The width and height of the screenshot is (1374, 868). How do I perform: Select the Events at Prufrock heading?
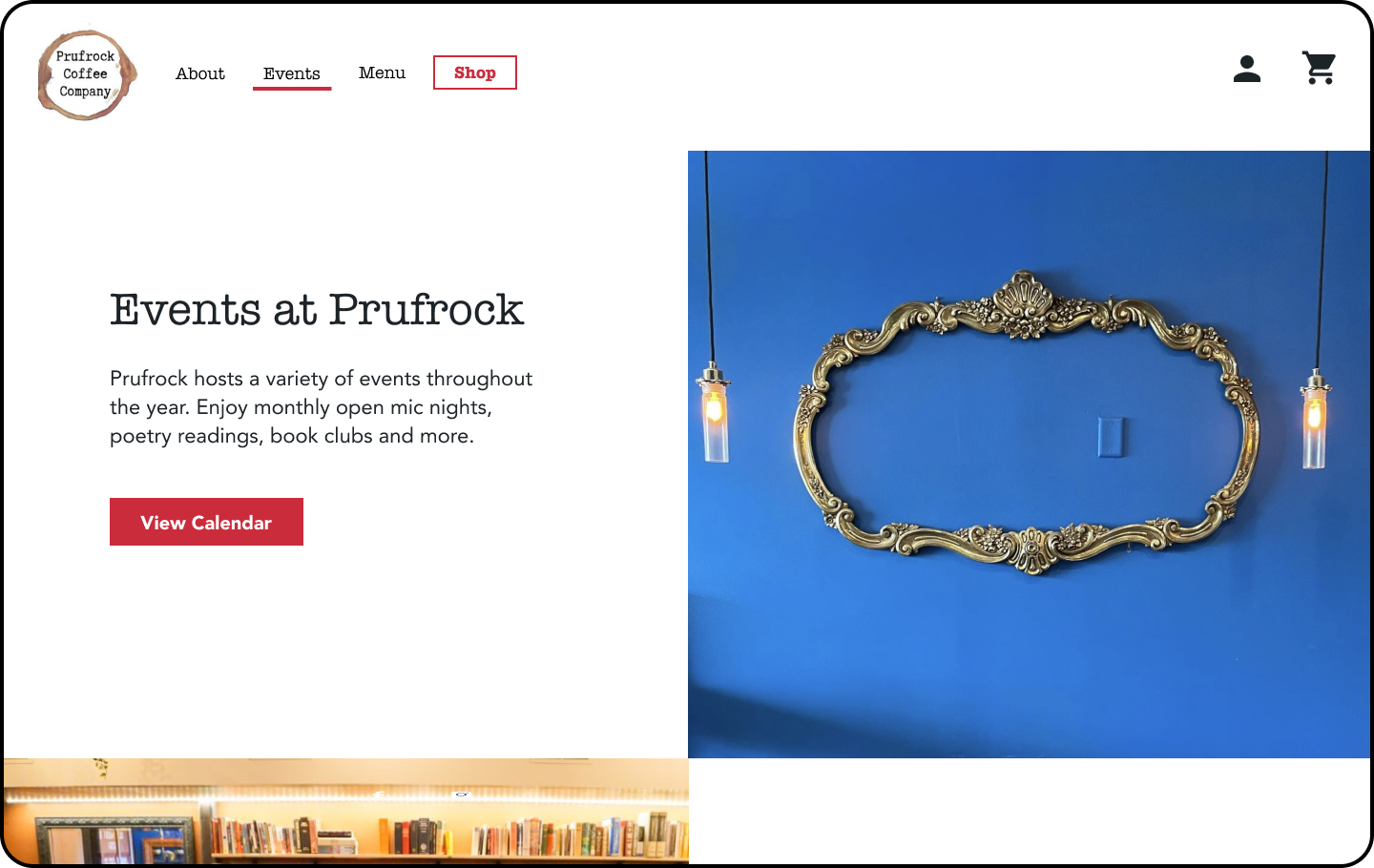click(x=317, y=310)
